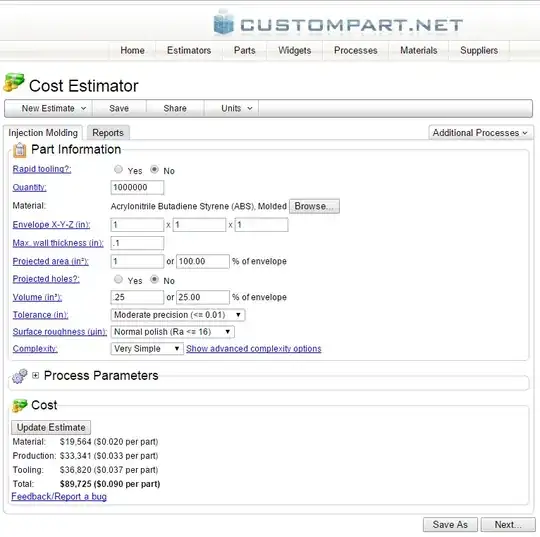
Task: Focus the Envelope Y dimension field
Action: coord(199,225)
